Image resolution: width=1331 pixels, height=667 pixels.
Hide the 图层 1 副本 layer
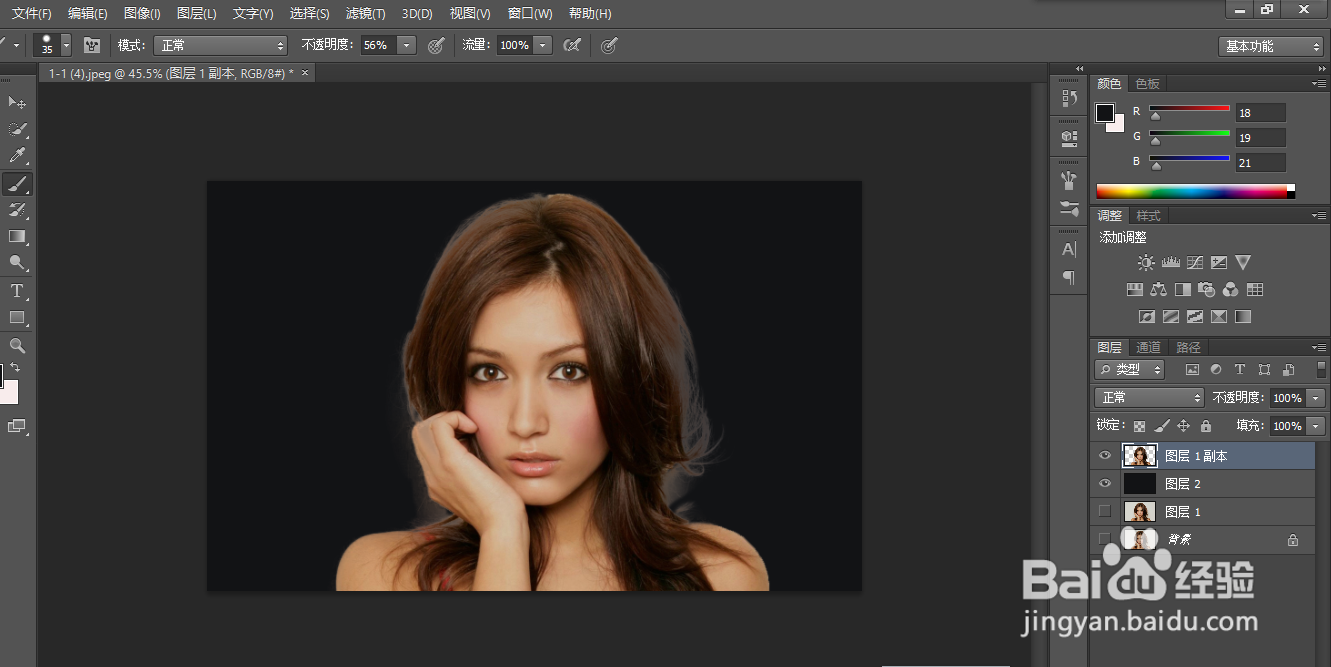pos(1105,456)
